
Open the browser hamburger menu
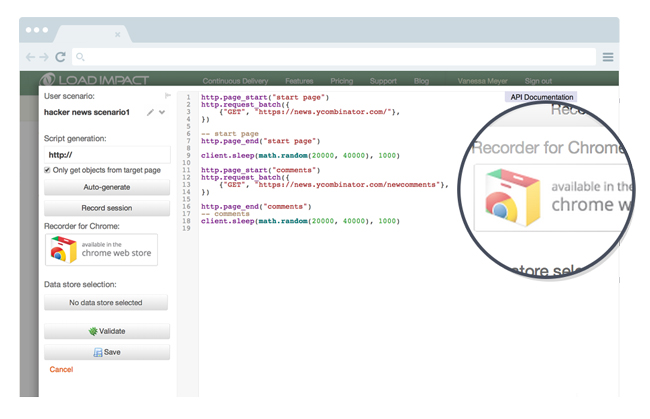tap(608, 57)
